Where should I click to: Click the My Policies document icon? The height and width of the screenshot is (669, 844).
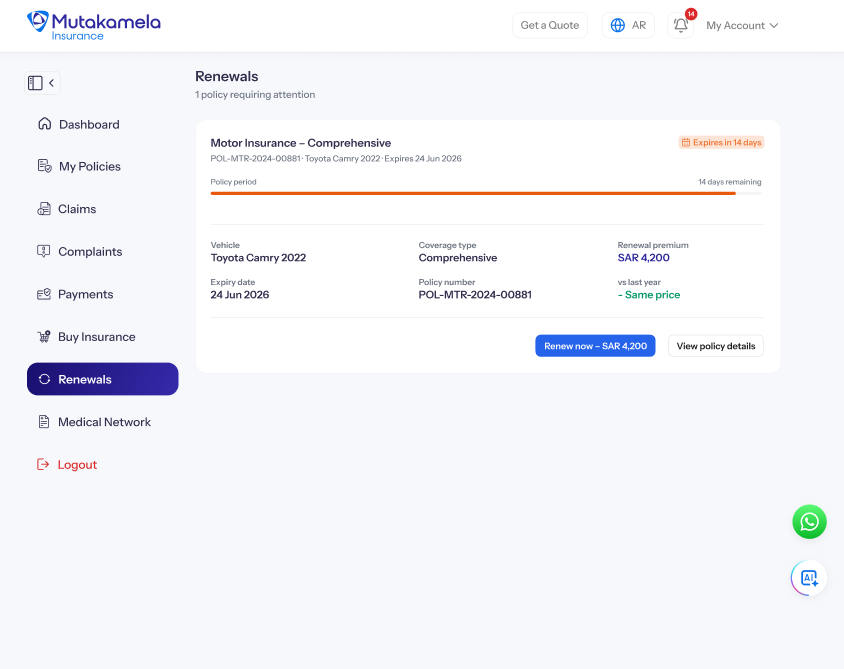click(45, 166)
